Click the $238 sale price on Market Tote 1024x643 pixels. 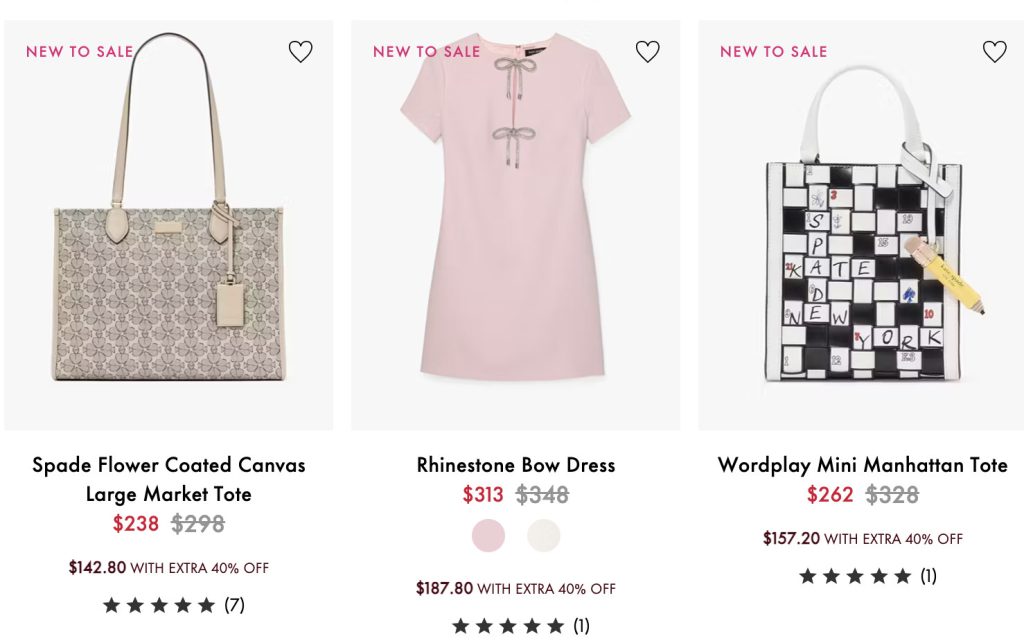[136, 523]
